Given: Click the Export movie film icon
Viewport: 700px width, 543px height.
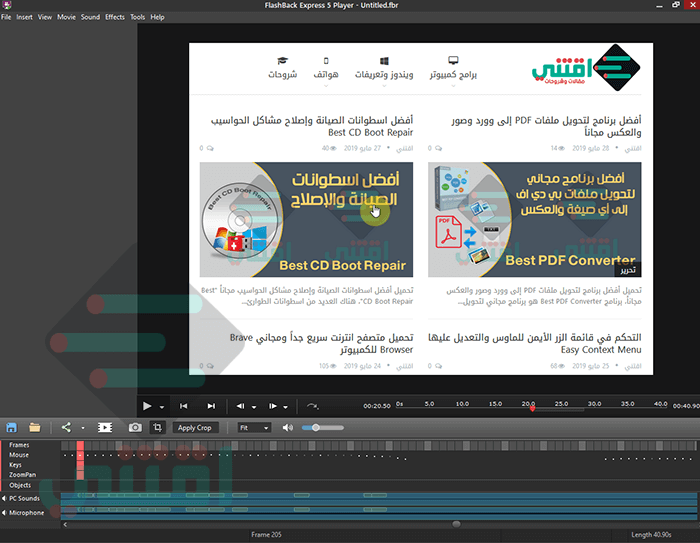Looking at the screenshot, I should [105, 427].
